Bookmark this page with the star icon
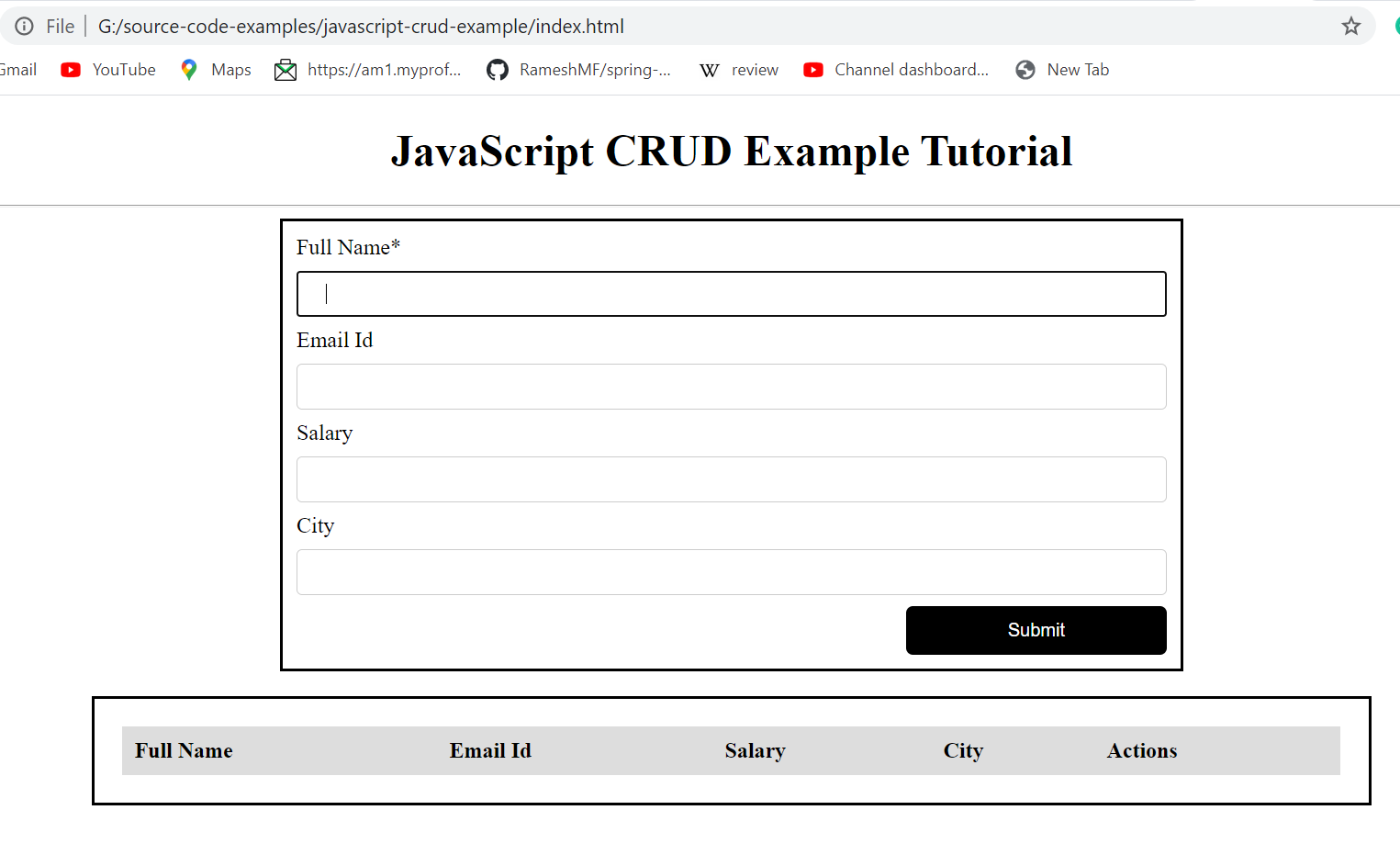The image size is (1400, 855). 1350,26
